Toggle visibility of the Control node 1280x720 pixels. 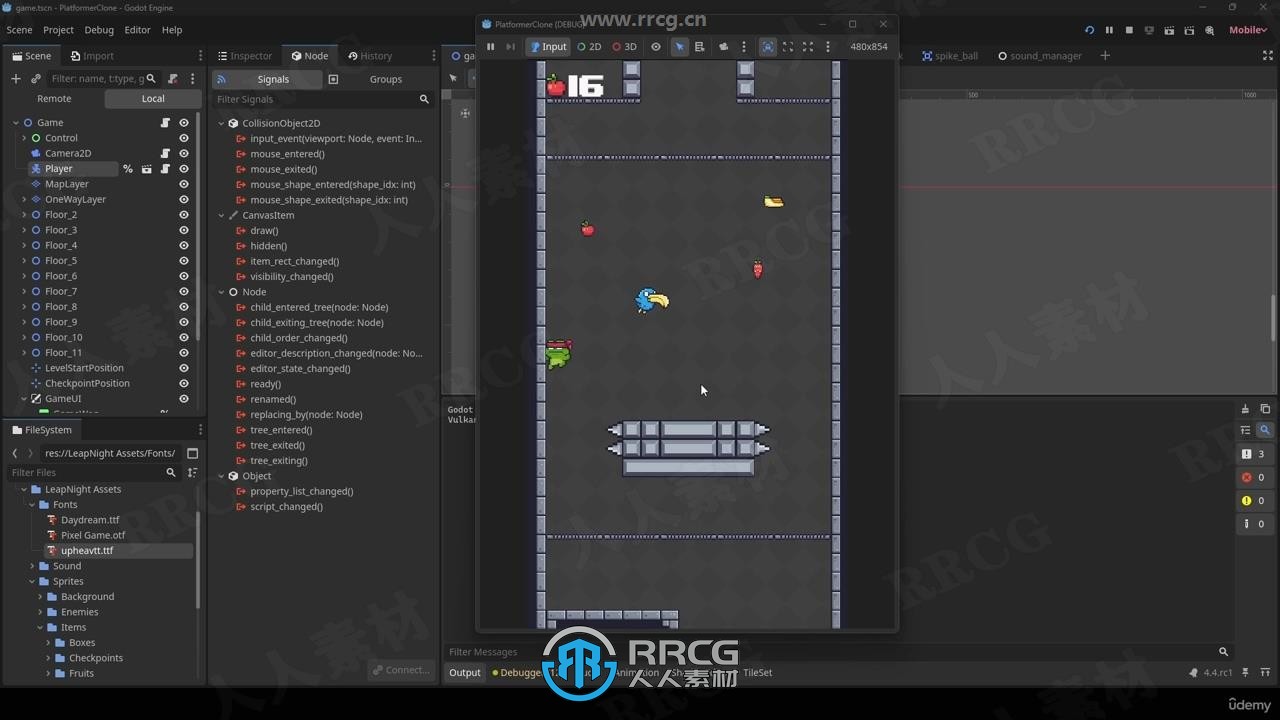184,138
